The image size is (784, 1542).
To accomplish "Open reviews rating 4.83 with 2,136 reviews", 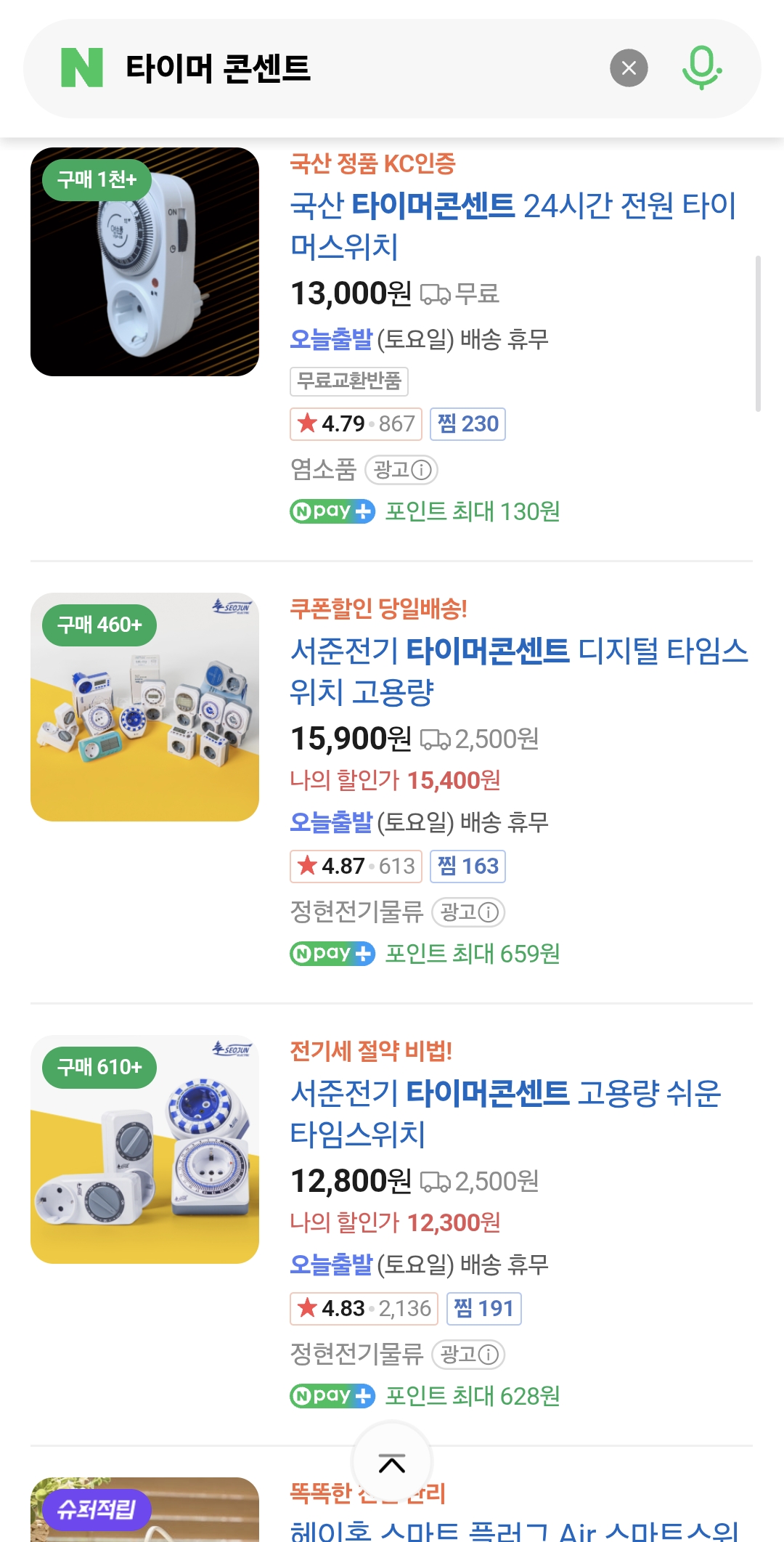I will (x=364, y=1309).
